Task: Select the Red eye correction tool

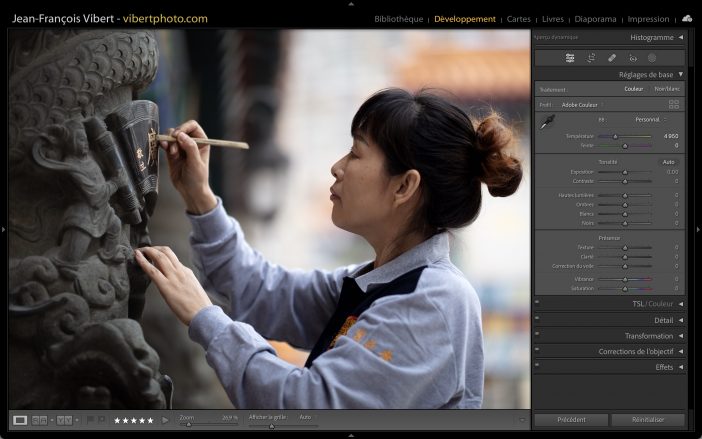Action: (632, 58)
